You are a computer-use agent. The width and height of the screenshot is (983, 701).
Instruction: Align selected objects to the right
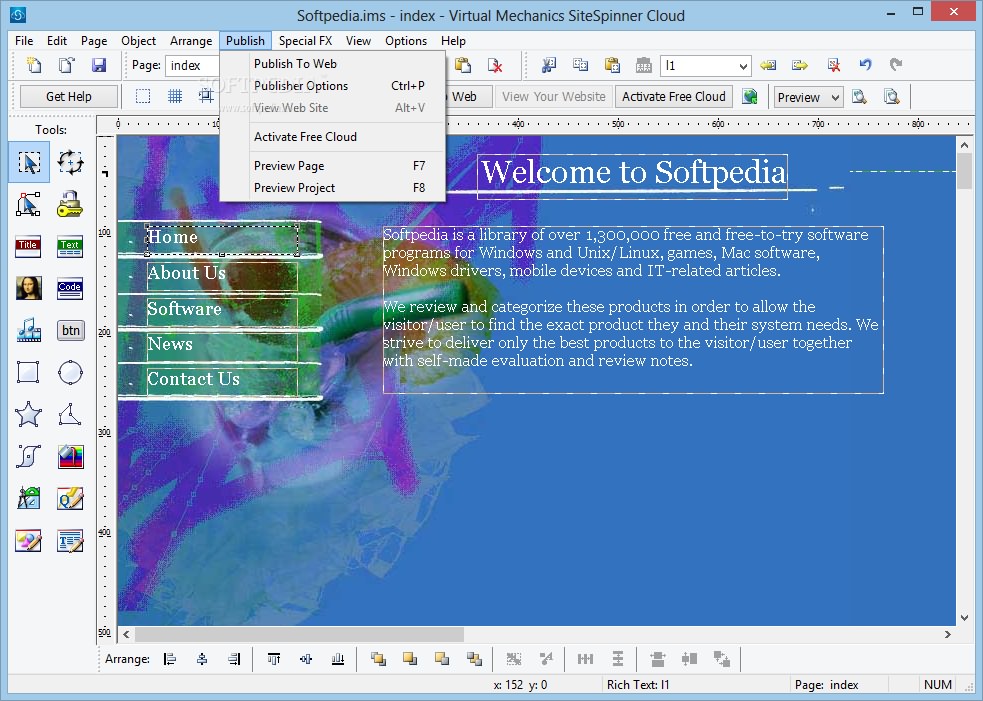click(234, 659)
